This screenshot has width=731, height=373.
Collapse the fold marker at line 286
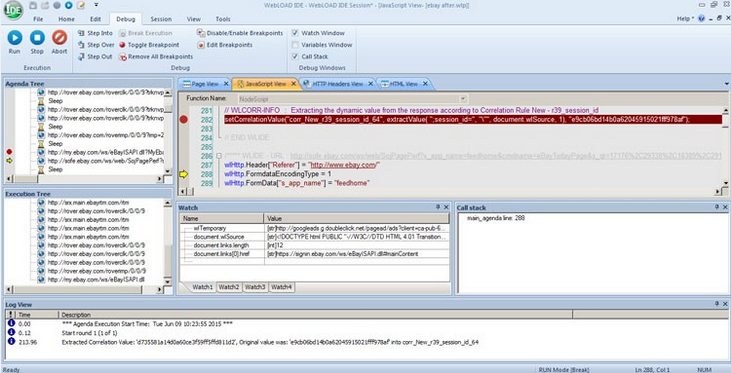point(218,156)
